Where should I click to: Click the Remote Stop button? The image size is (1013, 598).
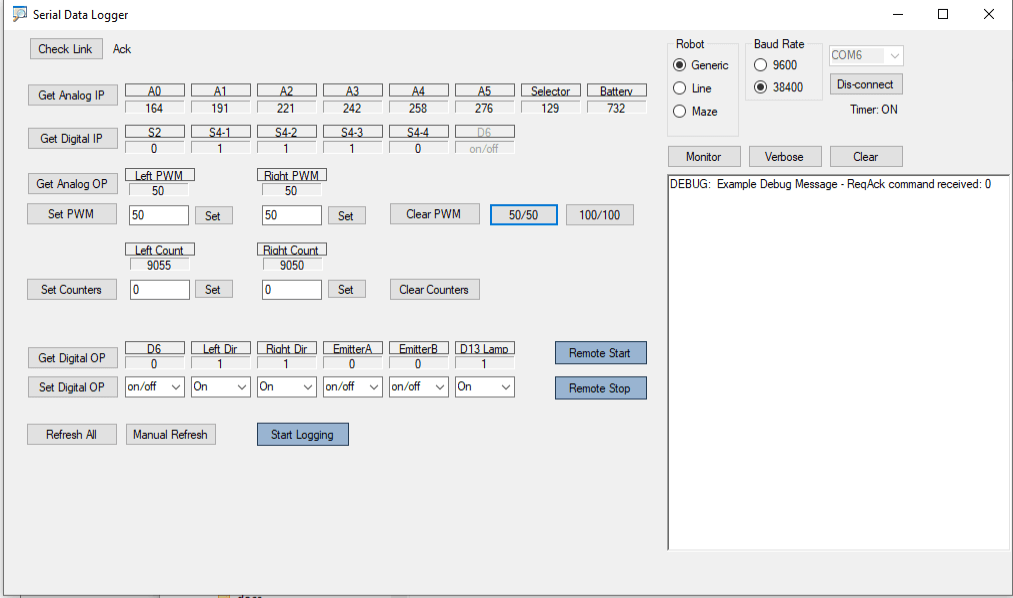(601, 388)
